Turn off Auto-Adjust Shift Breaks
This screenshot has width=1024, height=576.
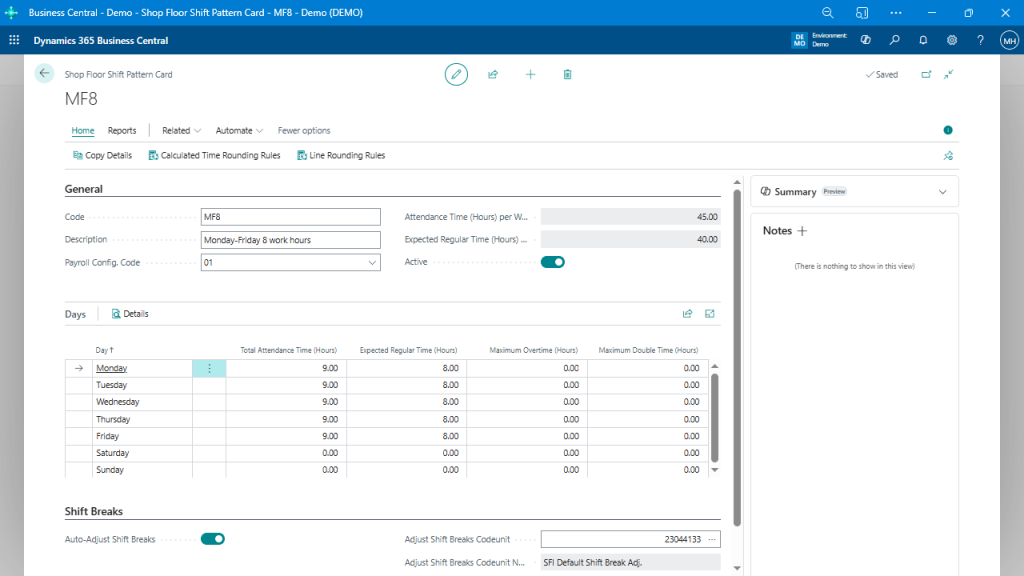pos(211,538)
